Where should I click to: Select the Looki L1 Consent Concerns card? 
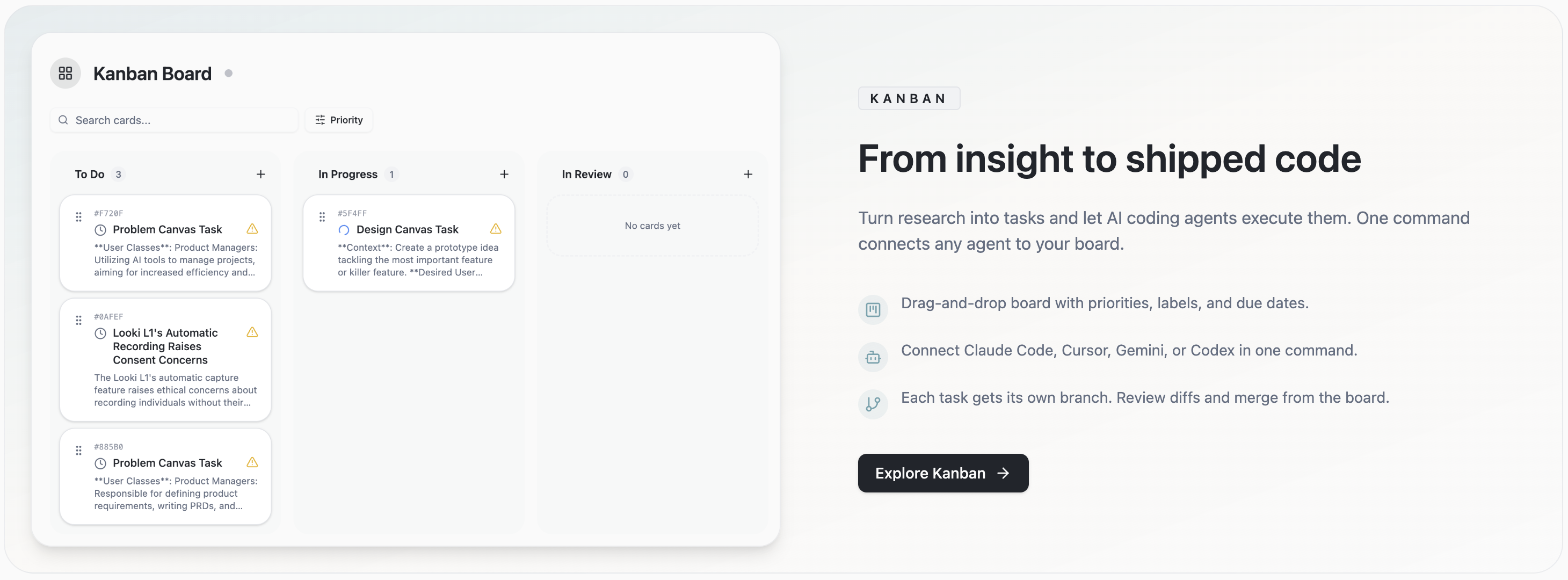pos(165,360)
